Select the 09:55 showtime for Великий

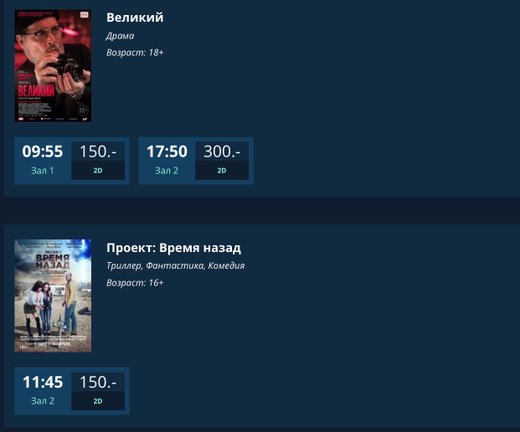point(42,151)
